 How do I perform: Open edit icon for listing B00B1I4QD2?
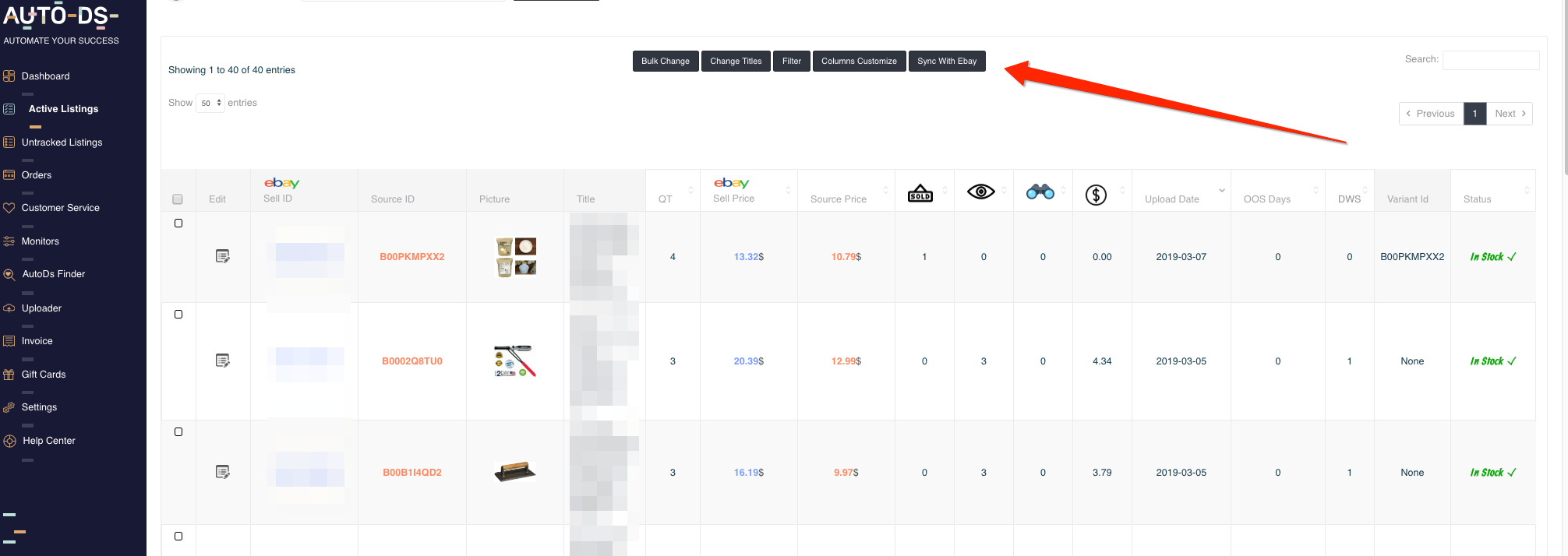click(223, 472)
